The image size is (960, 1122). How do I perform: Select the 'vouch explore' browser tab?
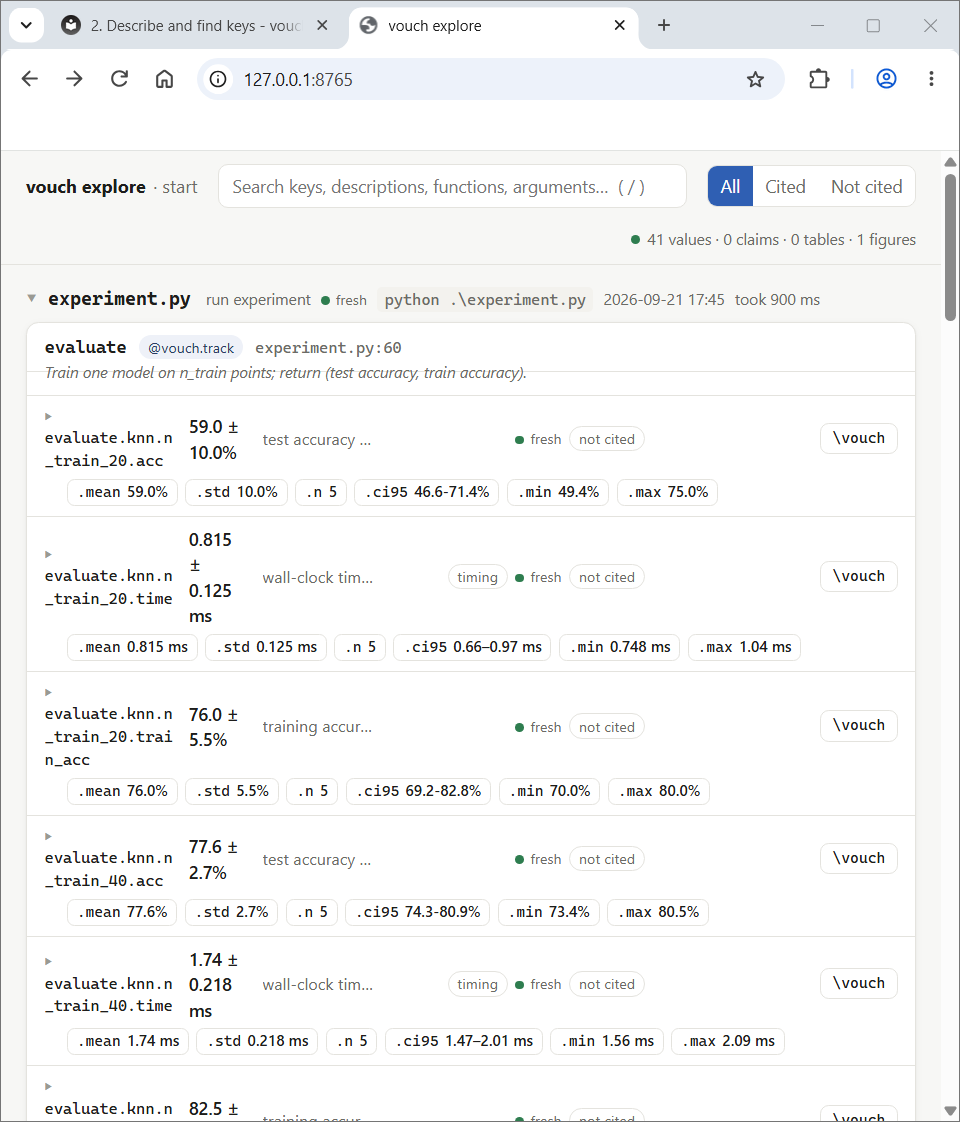(494, 26)
